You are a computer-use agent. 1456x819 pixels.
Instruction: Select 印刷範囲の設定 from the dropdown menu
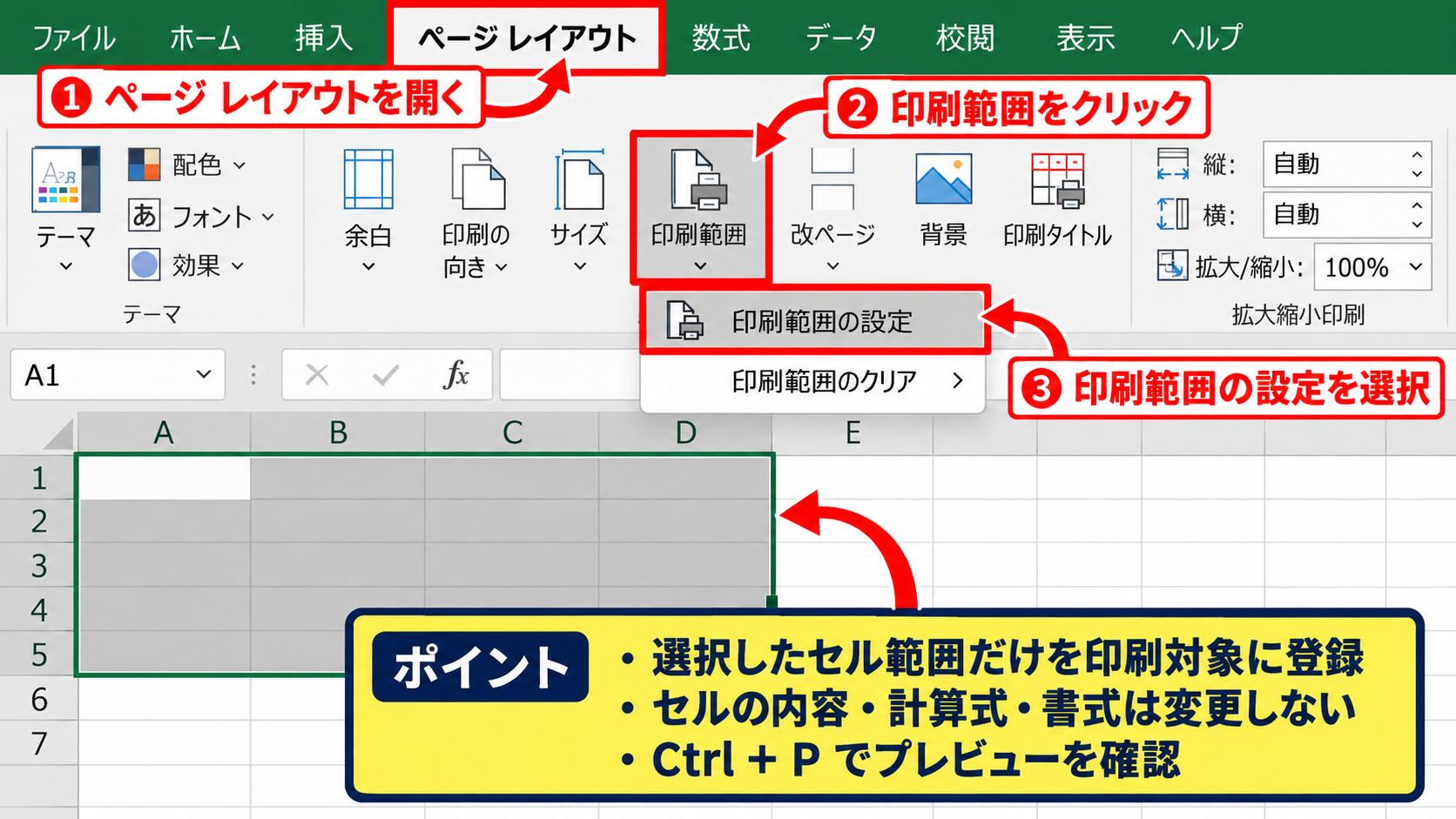tap(815, 321)
